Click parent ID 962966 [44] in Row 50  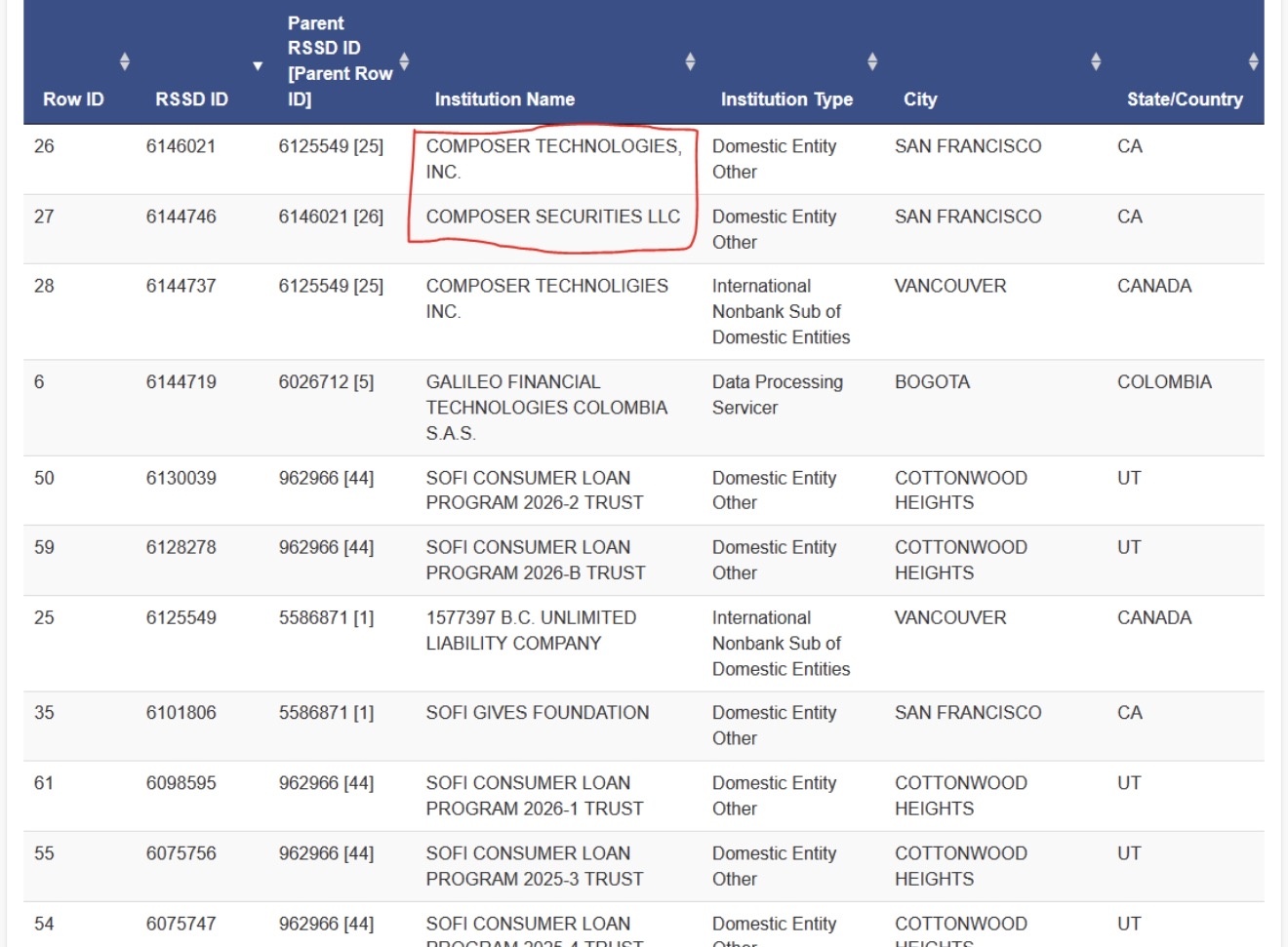point(326,478)
